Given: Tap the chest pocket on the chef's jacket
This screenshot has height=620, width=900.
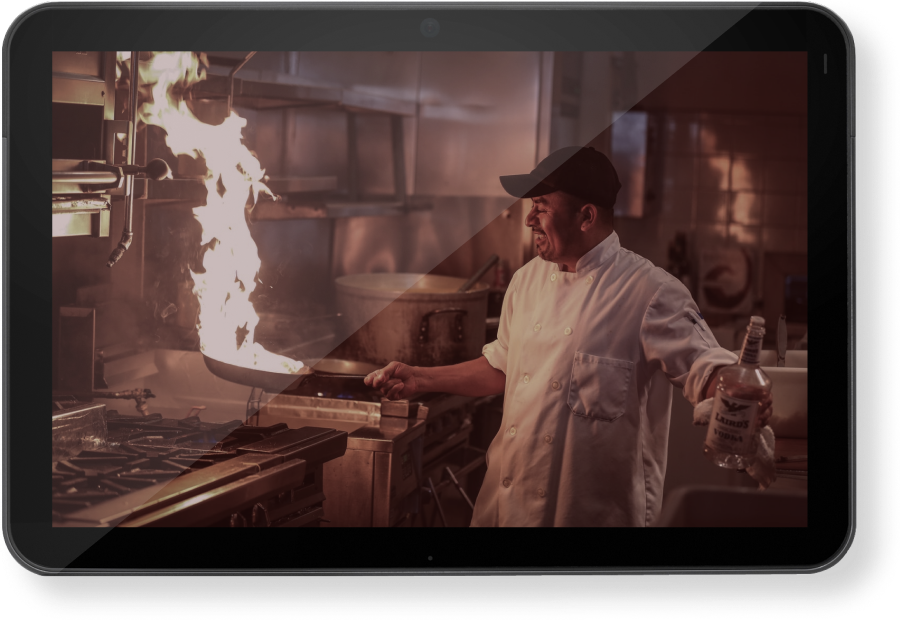Looking at the screenshot, I should (x=599, y=385).
